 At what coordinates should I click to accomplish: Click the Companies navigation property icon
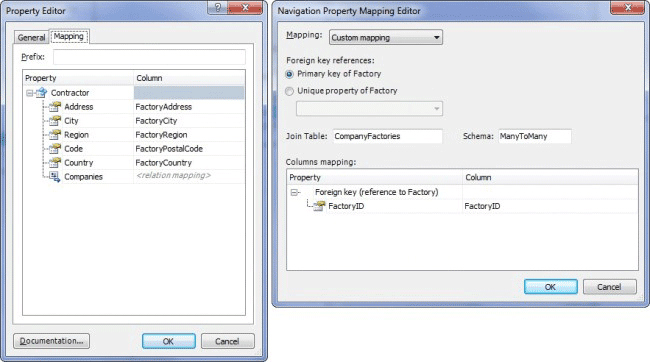[x=55, y=177]
